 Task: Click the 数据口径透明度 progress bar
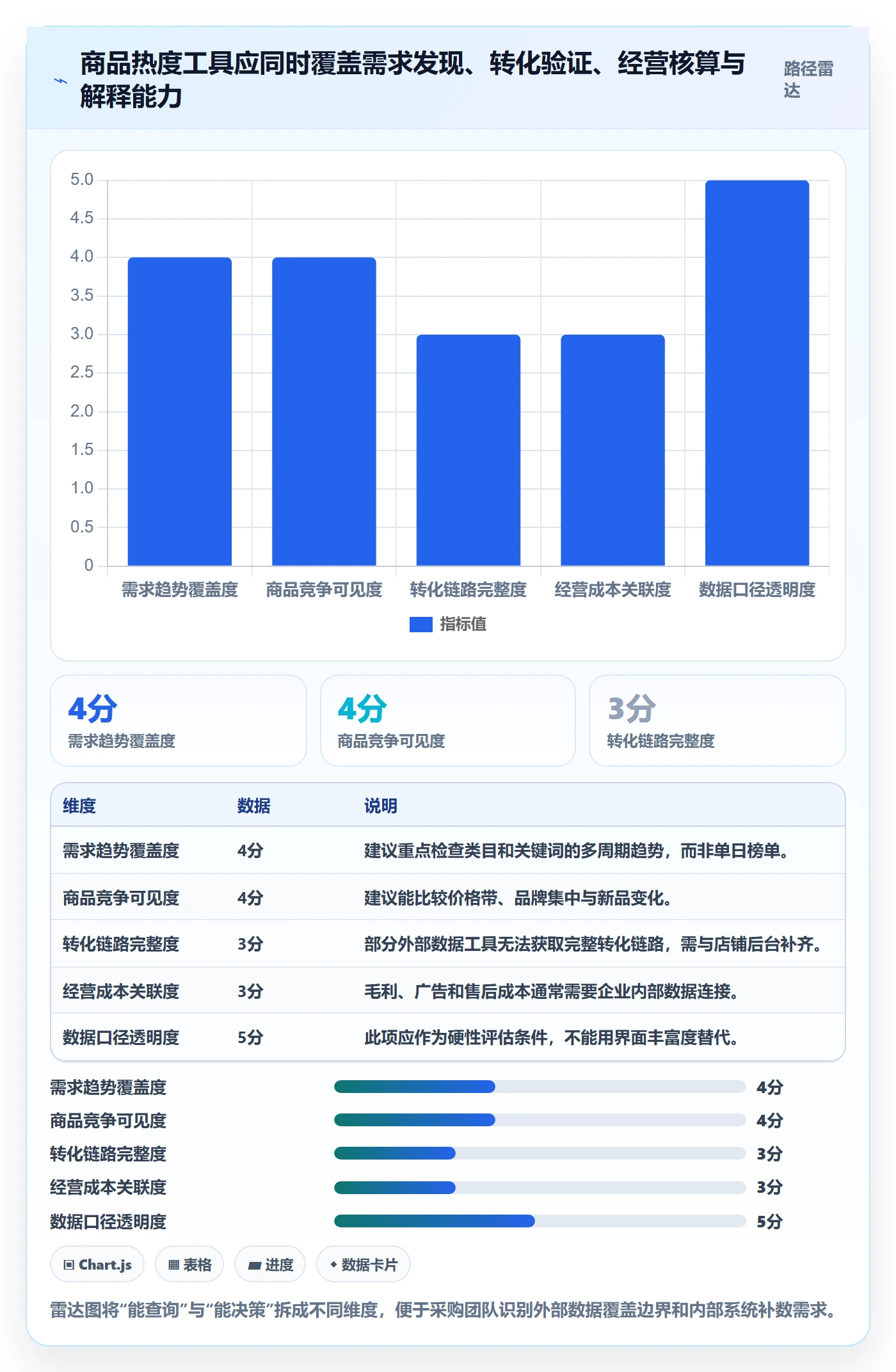(x=540, y=1221)
